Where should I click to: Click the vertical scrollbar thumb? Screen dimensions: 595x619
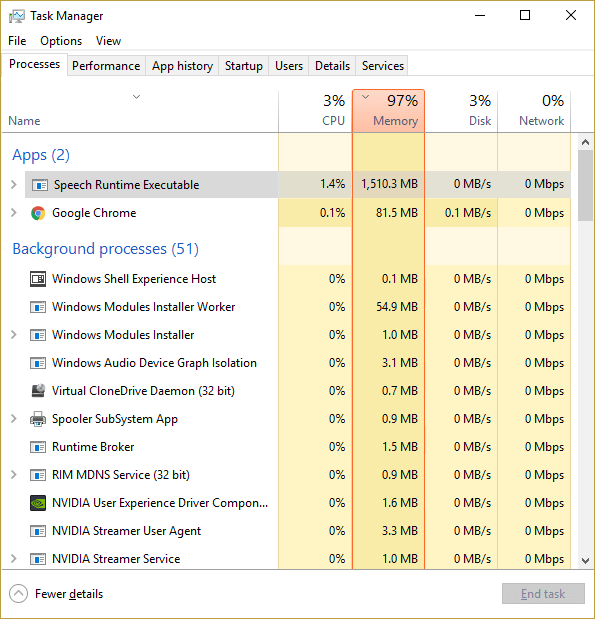click(586, 186)
